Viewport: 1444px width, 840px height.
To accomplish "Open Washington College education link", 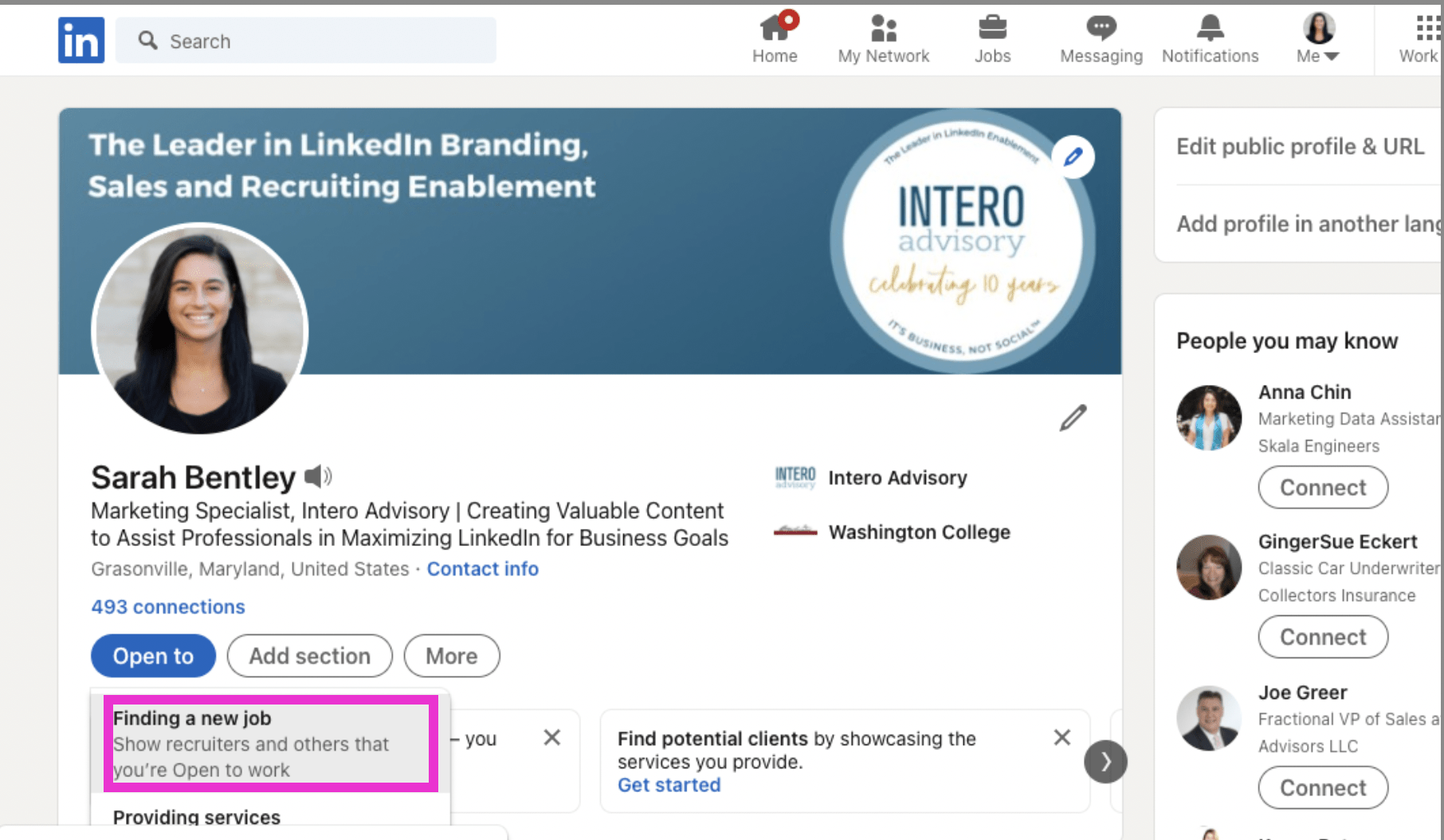I will pos(919,532).
